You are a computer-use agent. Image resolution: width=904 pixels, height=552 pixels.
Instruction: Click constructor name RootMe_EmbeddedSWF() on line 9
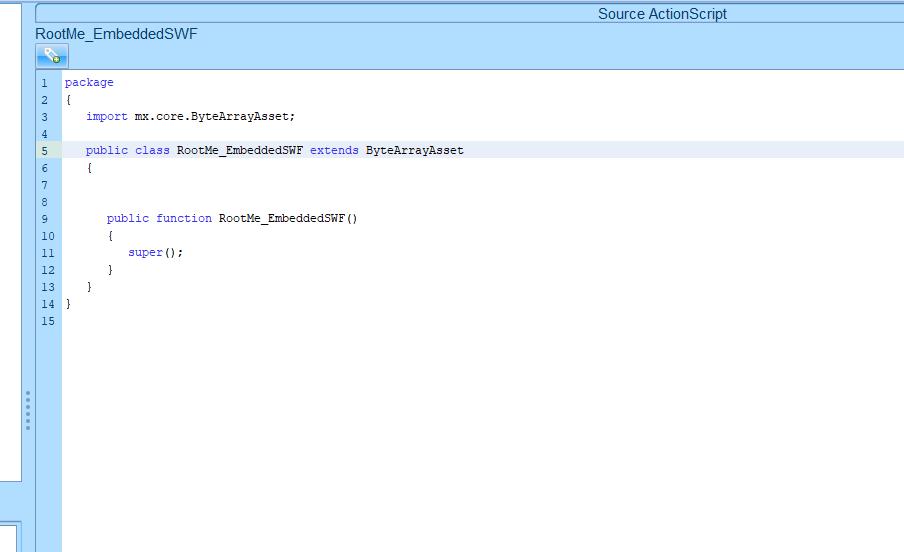coord(288,219)
